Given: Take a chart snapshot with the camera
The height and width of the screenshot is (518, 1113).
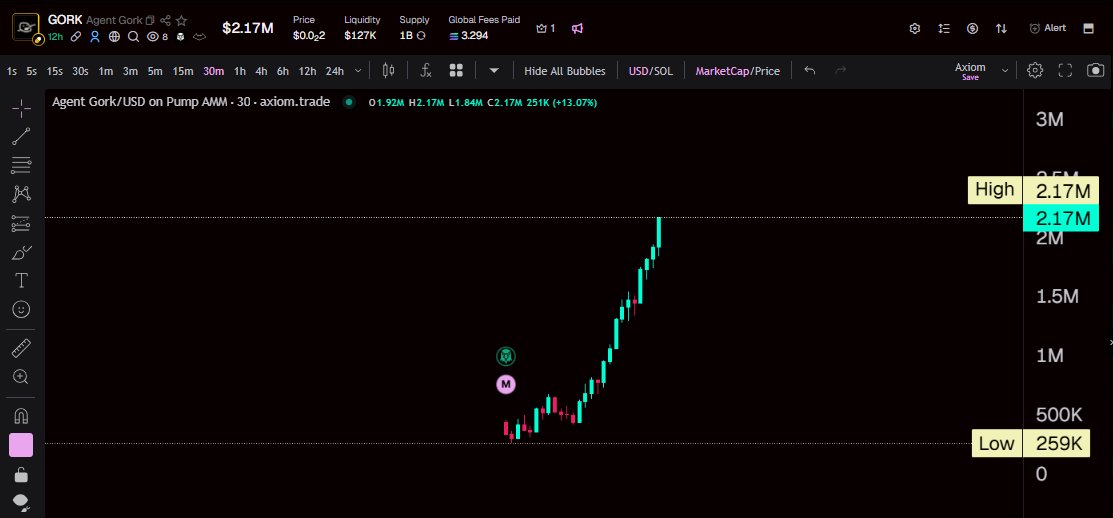Looking at the screenshot, I should [1096, 70].
